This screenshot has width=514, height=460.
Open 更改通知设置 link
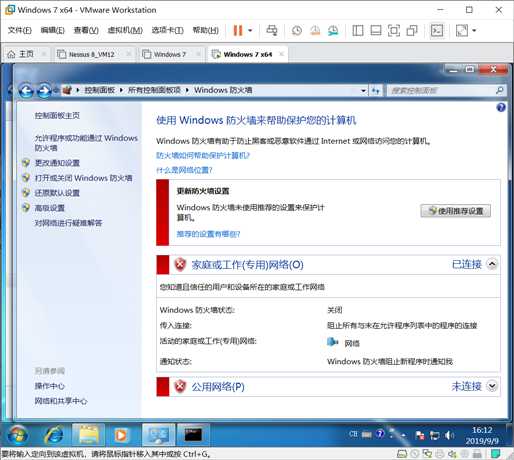pyautogui.click(x=57, y=163)
